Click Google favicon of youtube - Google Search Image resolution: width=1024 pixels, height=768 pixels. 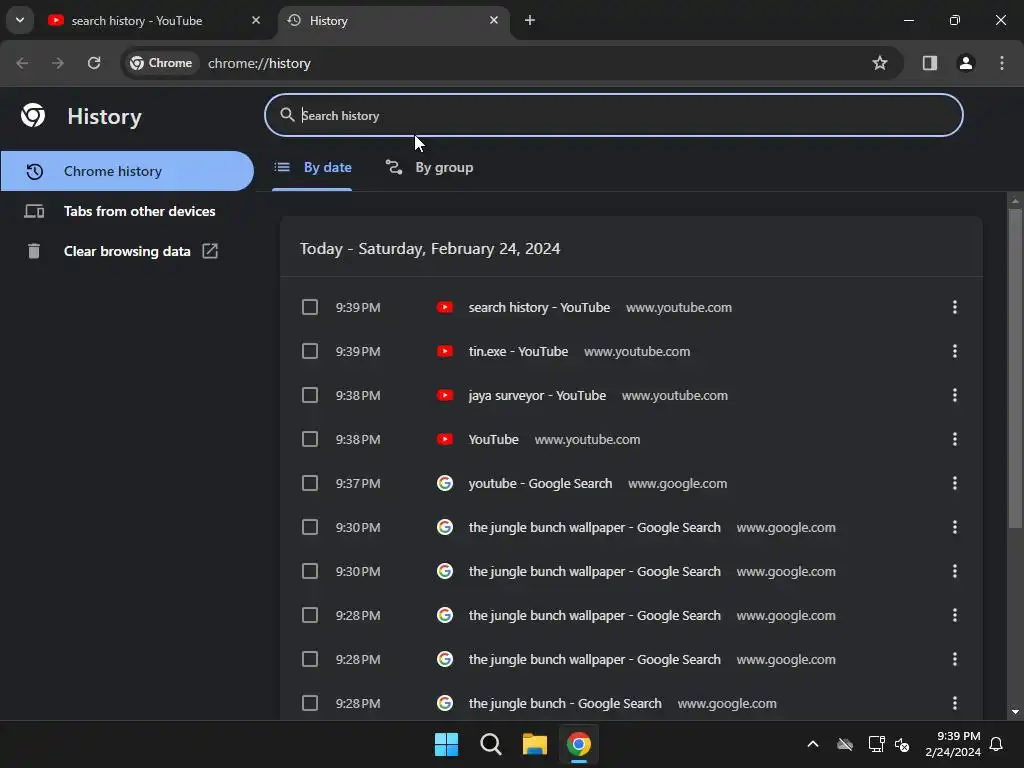[445, 483]
